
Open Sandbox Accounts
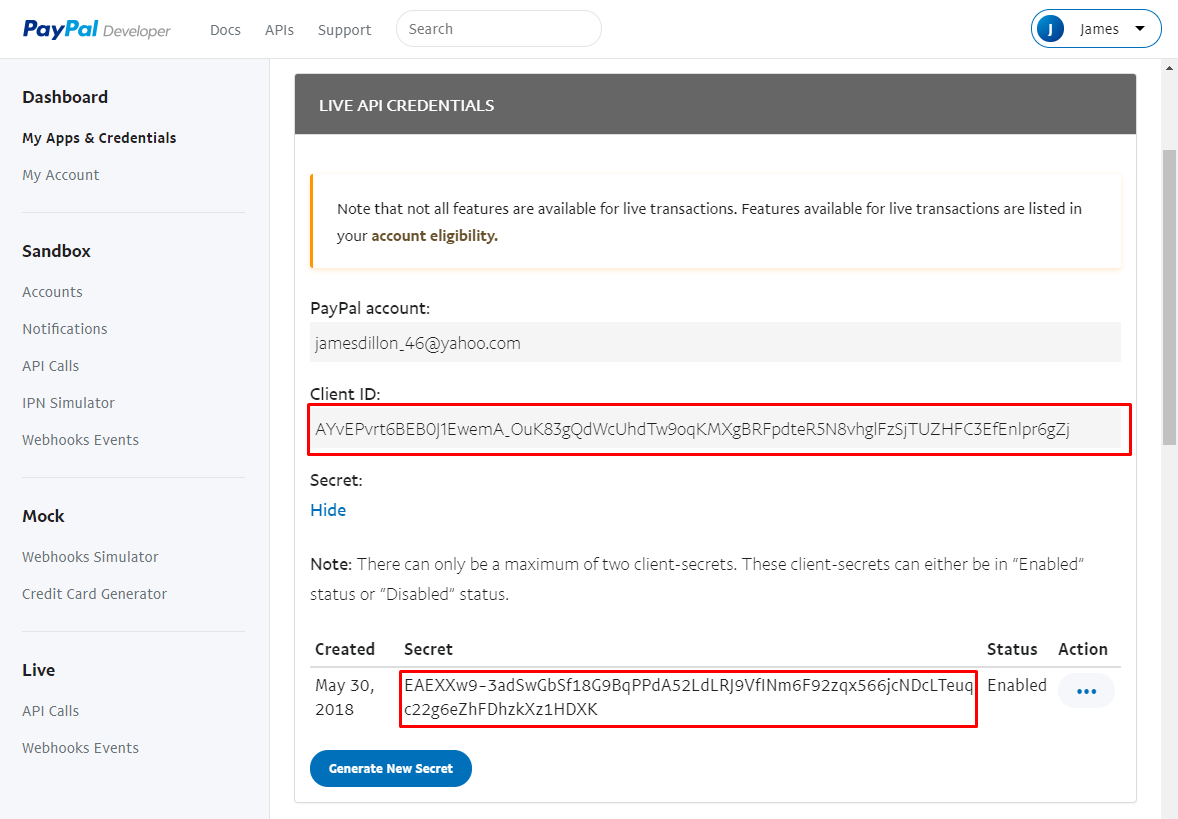point(53,292)
